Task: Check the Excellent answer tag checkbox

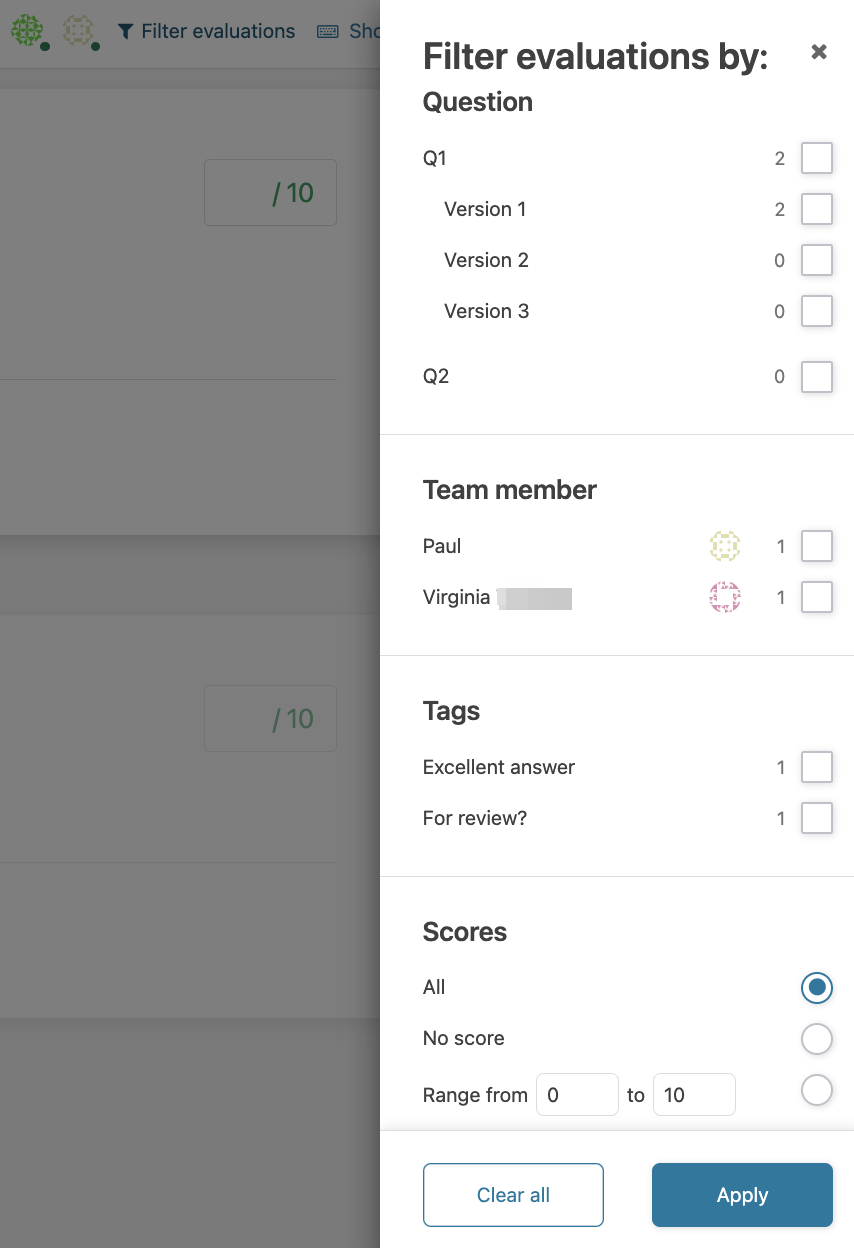Action: pyautogui.click(x=817, y=768)
